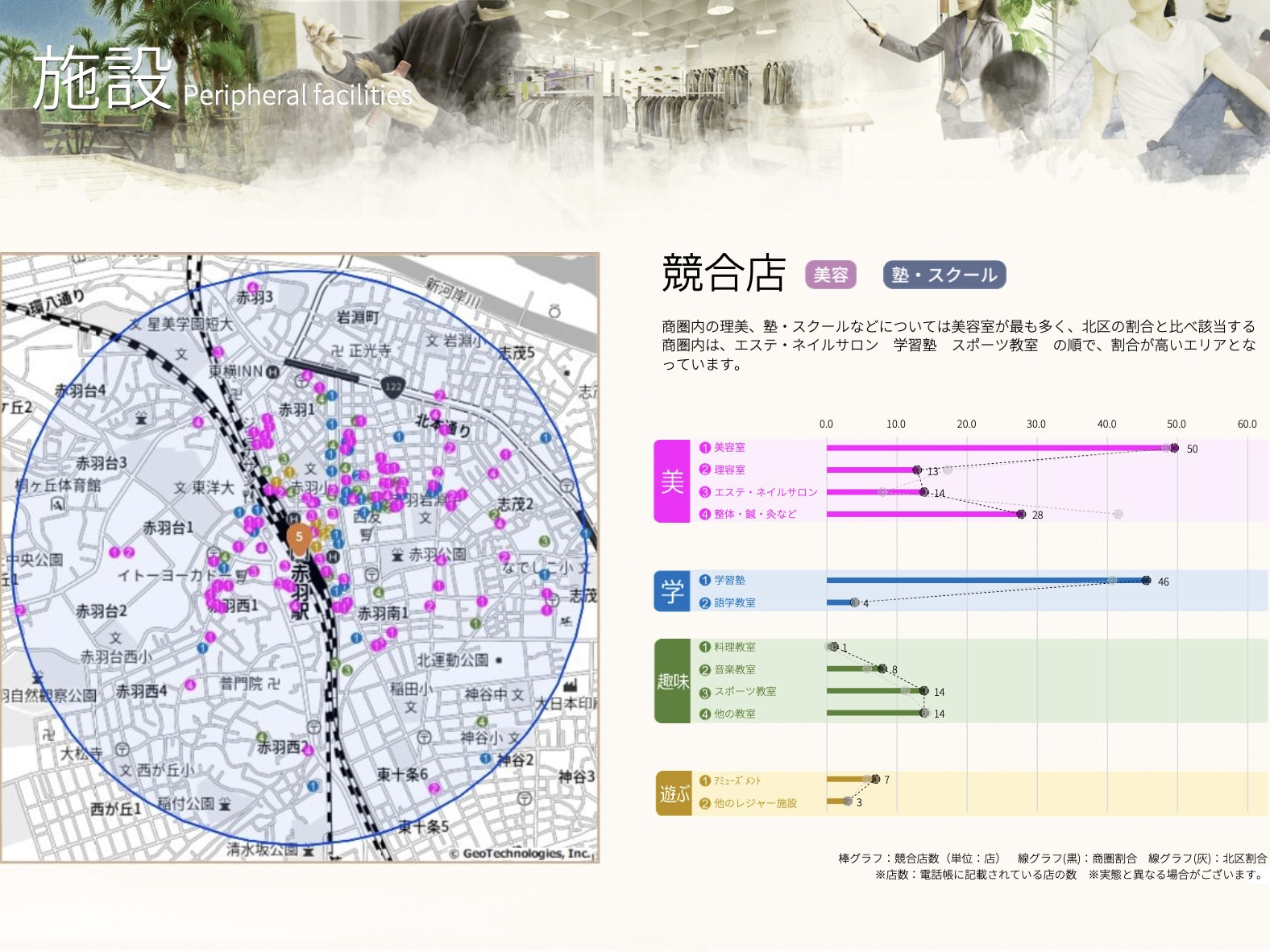Screen dimensions: 1270x952
Task: Click the 学習塾 bar end point 46
Action: pos(1146,580)
